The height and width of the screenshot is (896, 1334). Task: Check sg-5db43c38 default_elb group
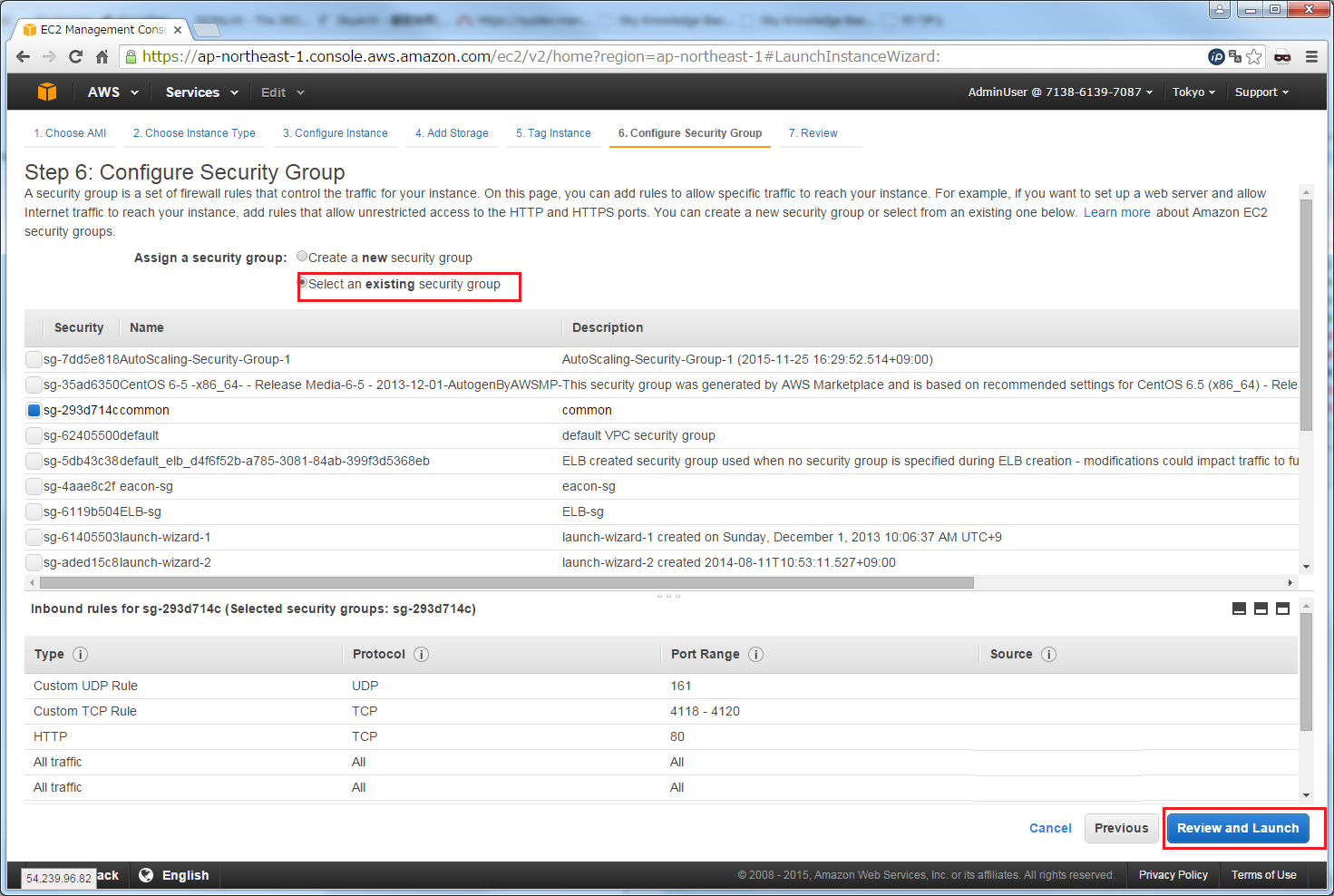click(34, 461)
